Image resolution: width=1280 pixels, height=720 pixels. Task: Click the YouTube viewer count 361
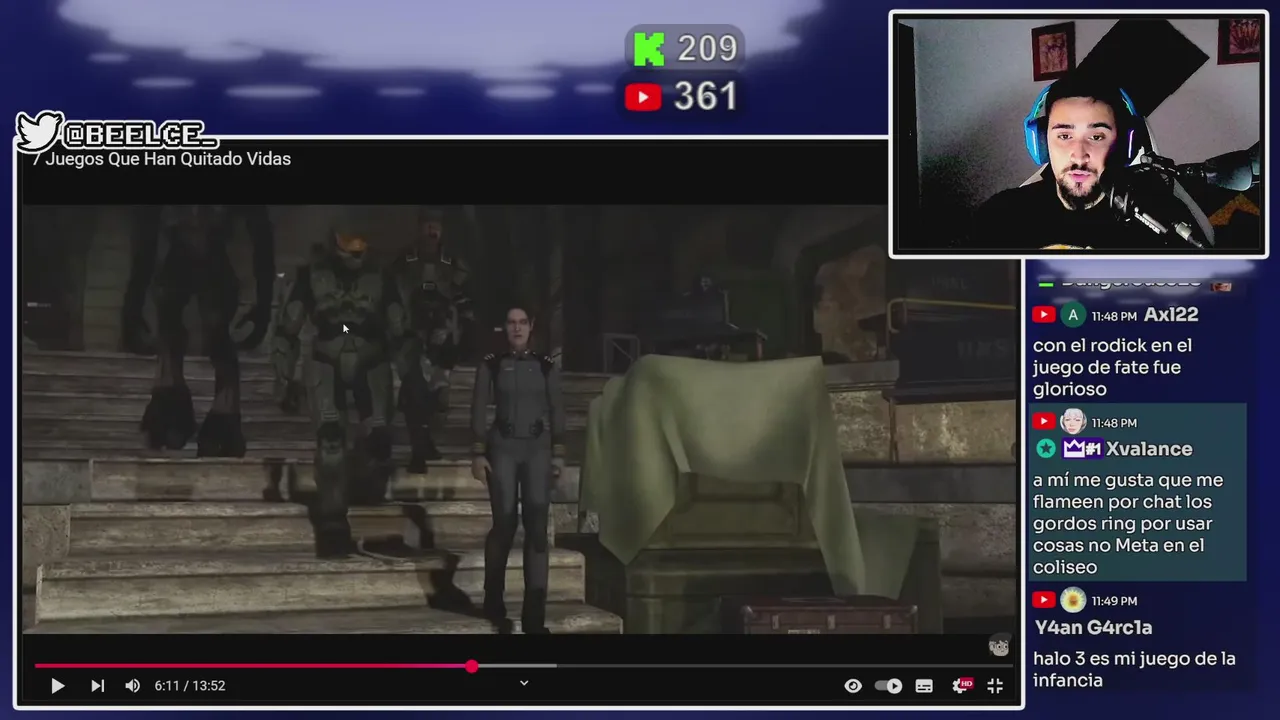[x=705, y=97]
